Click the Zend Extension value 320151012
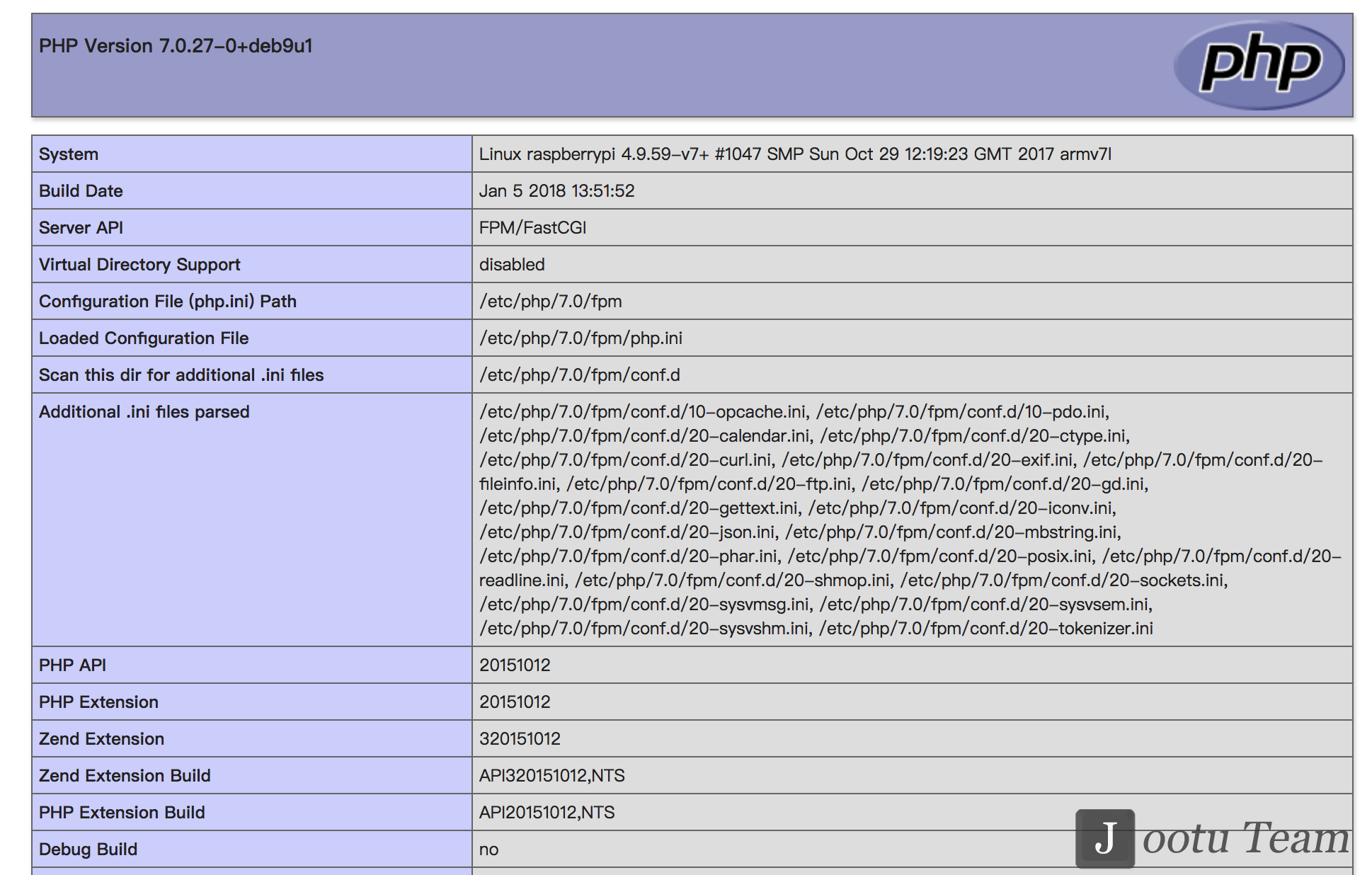 pyautogui.click(x=520, y=739)
